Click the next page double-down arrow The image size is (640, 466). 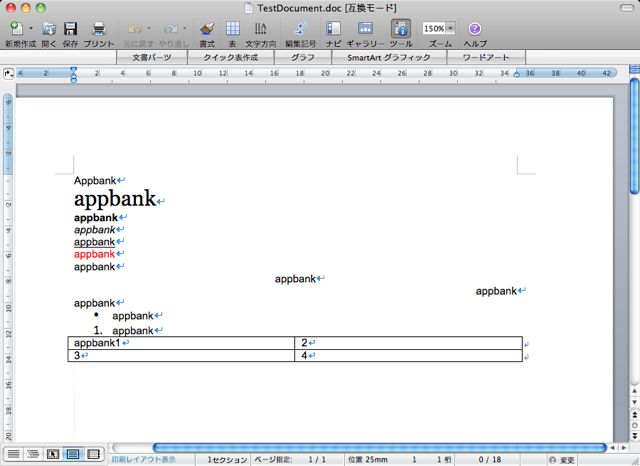pos(634,435)
